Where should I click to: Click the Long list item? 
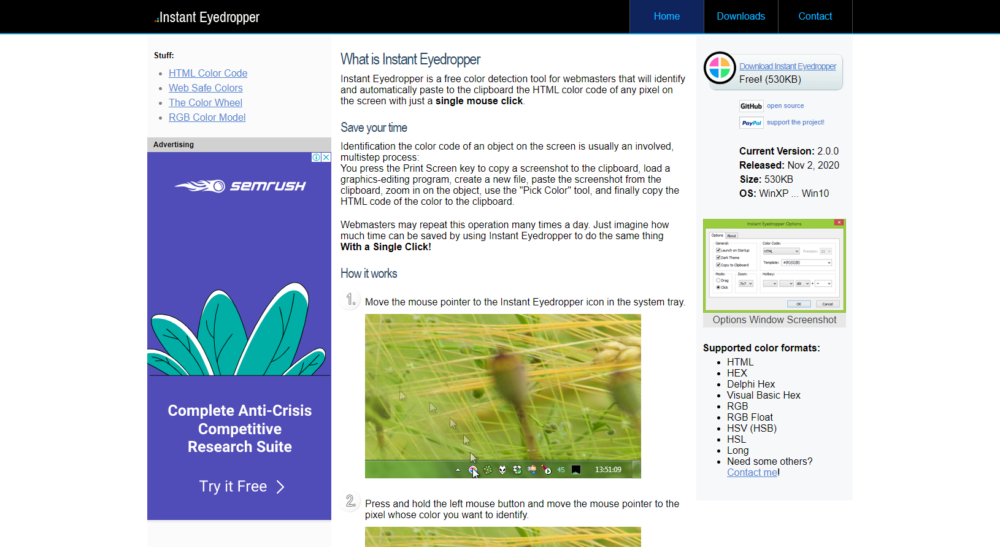[738, 450]
